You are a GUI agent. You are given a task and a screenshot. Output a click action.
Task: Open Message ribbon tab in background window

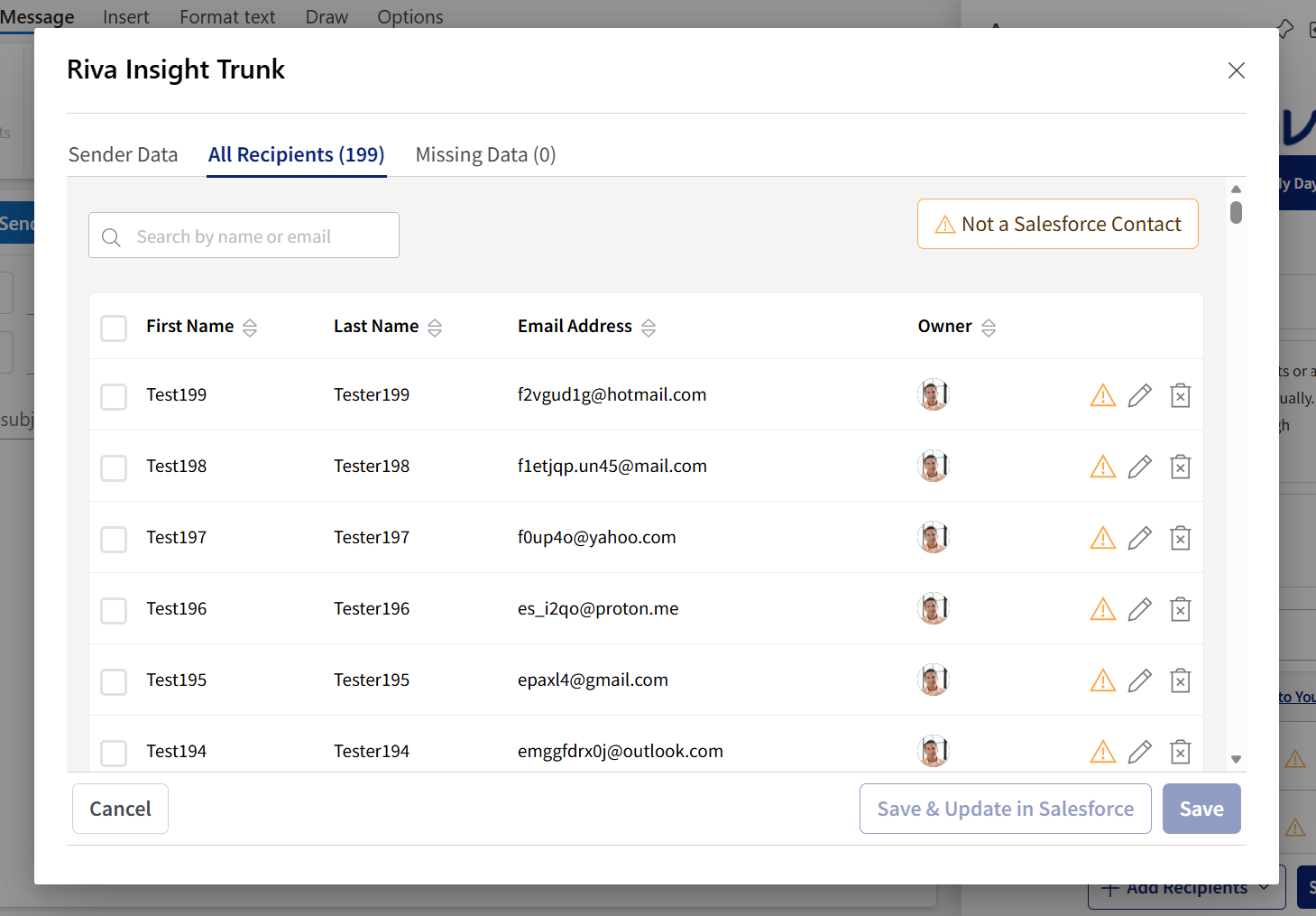tap(37, 17)
